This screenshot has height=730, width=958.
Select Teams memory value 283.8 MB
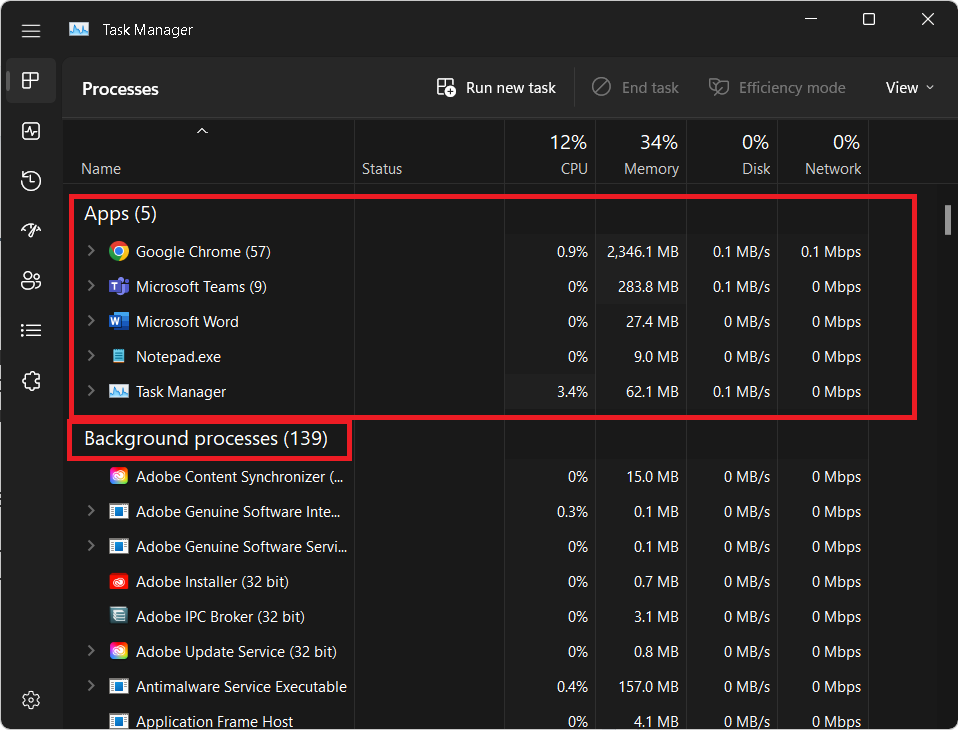click(648, 287)
